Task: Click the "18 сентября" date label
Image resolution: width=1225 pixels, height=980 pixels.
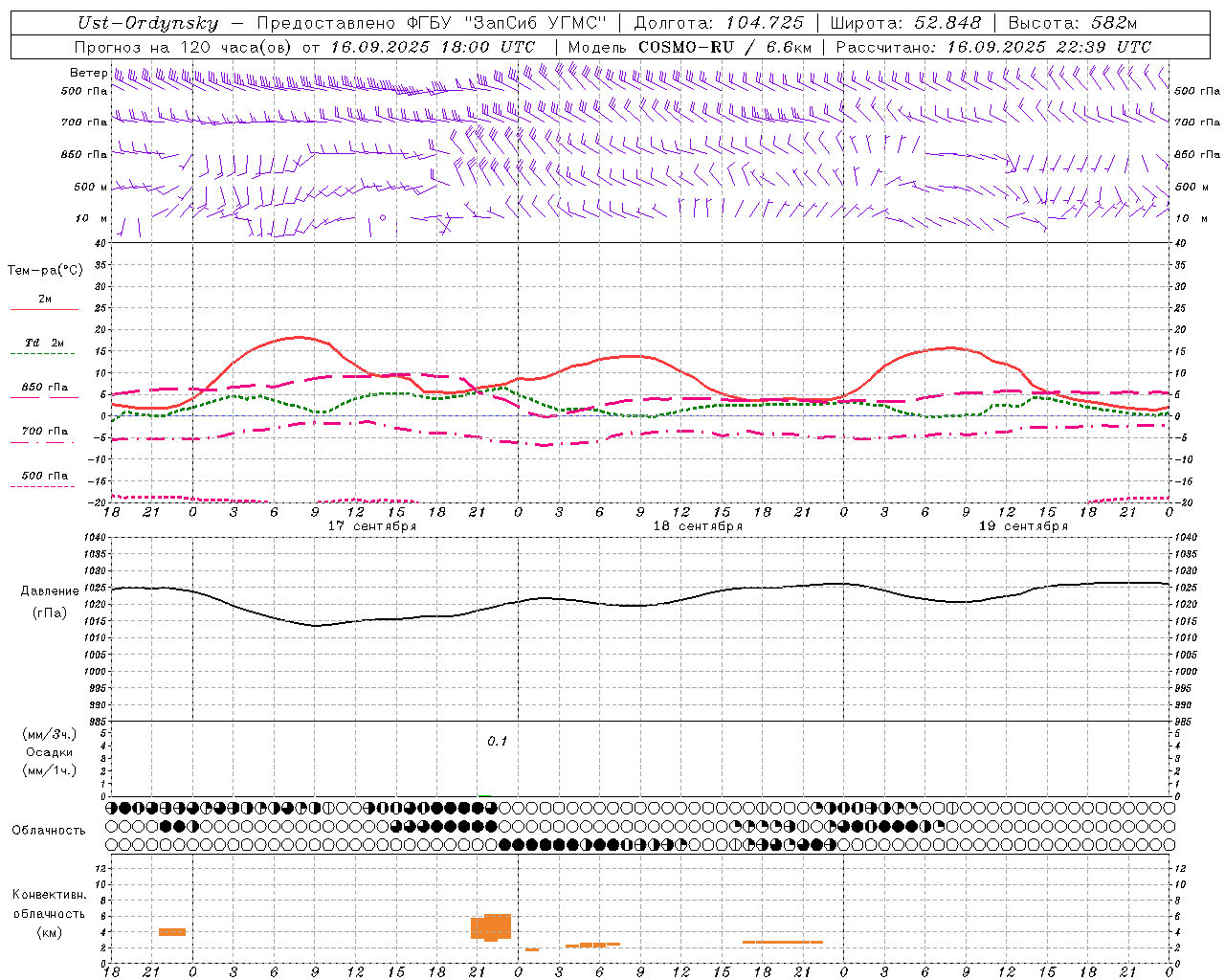Action: point(698,526)
